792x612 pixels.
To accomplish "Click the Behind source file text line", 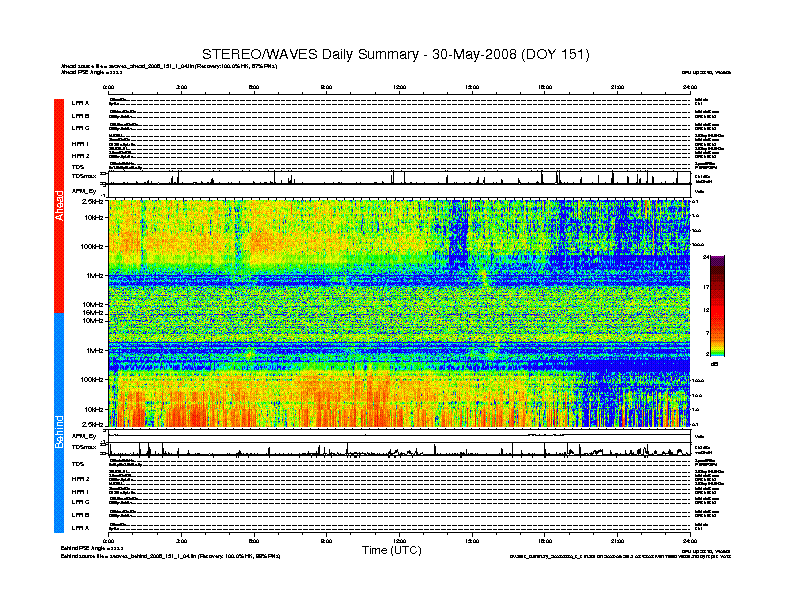I will pos(171,556).
